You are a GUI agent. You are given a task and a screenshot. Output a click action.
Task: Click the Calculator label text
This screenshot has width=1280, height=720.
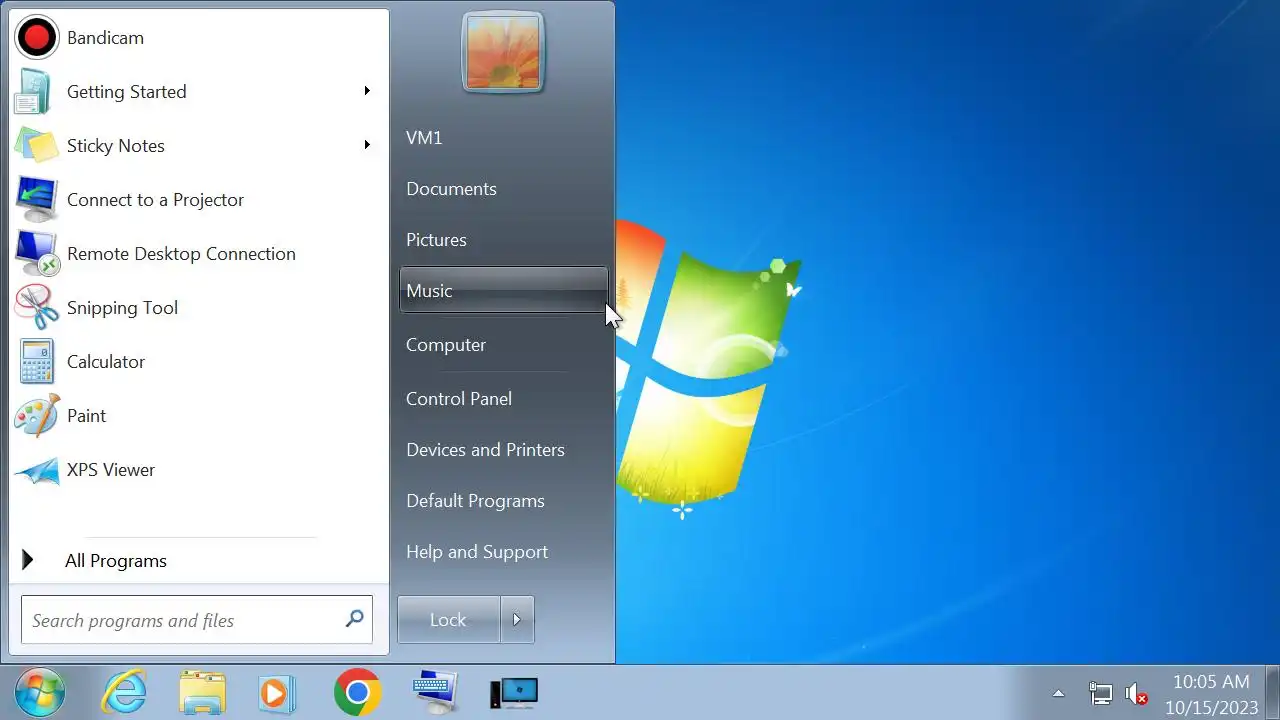point(106,362)
